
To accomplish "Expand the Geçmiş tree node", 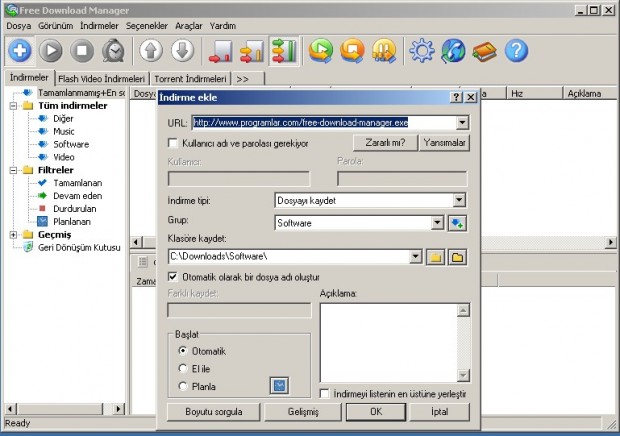I will [13, 235].
